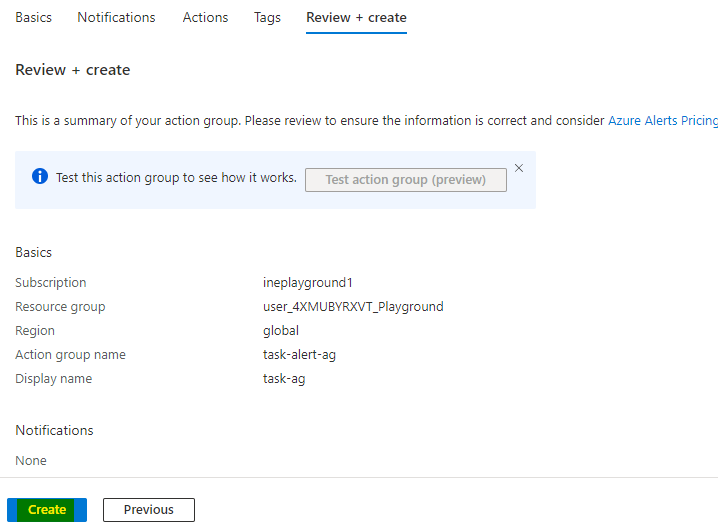
Task: Select the Tags tab
Action: pos(267,18)
